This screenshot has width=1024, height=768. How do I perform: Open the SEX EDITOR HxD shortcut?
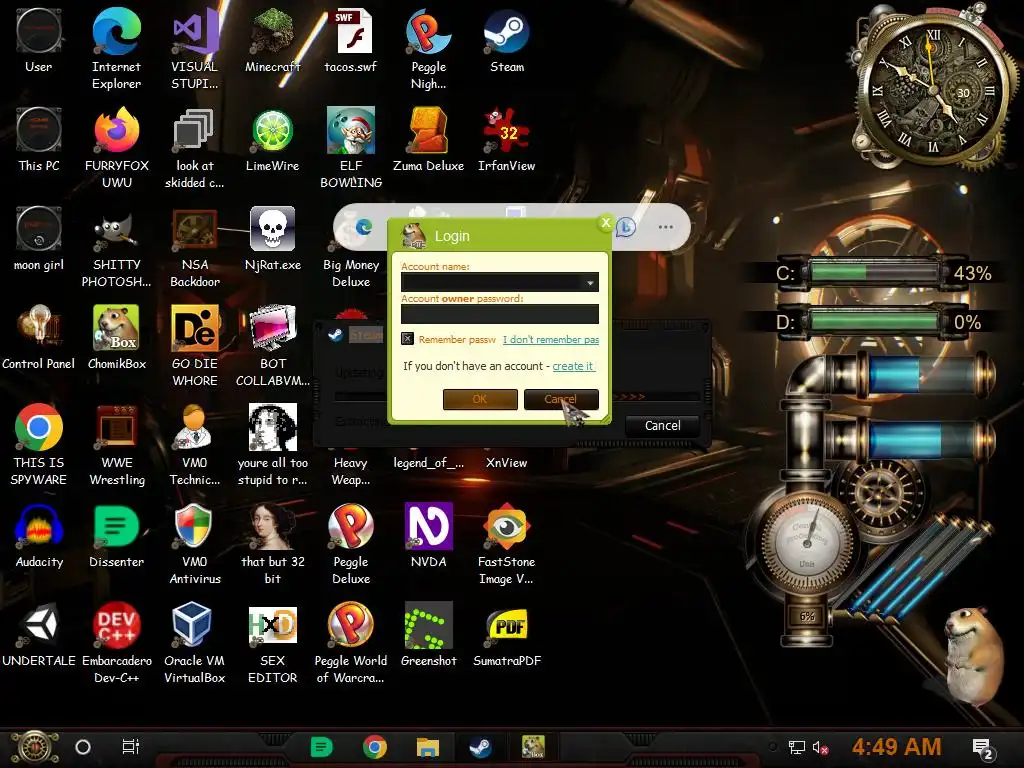[x=272, y=643]
